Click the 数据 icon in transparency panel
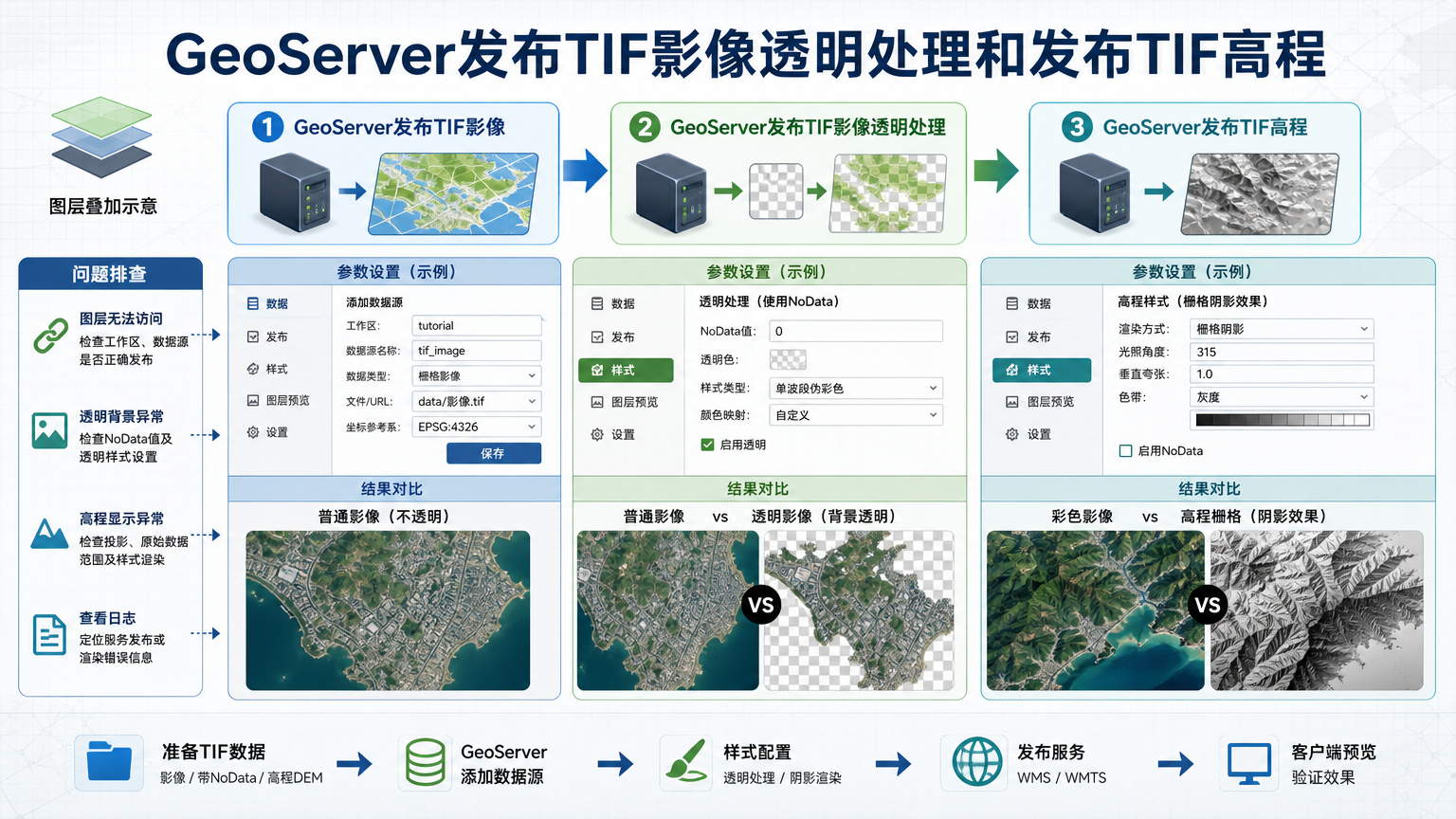1456x819 pixels. click(x=597, y=303)
